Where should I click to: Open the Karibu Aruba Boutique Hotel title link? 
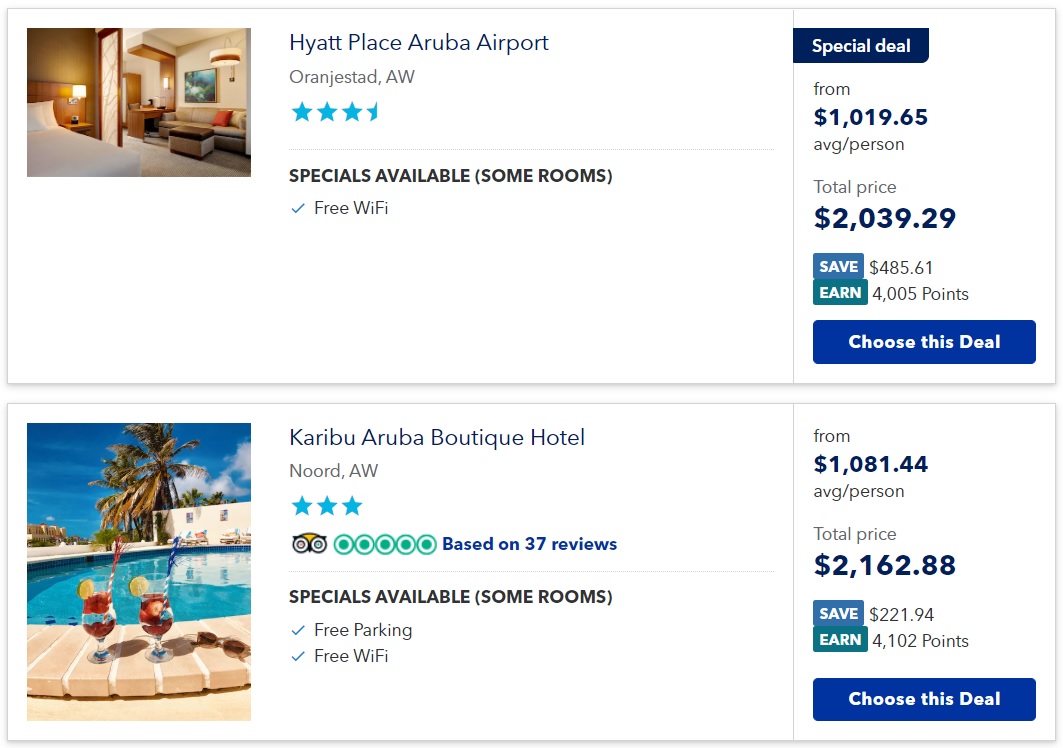(x=437, y=438)
